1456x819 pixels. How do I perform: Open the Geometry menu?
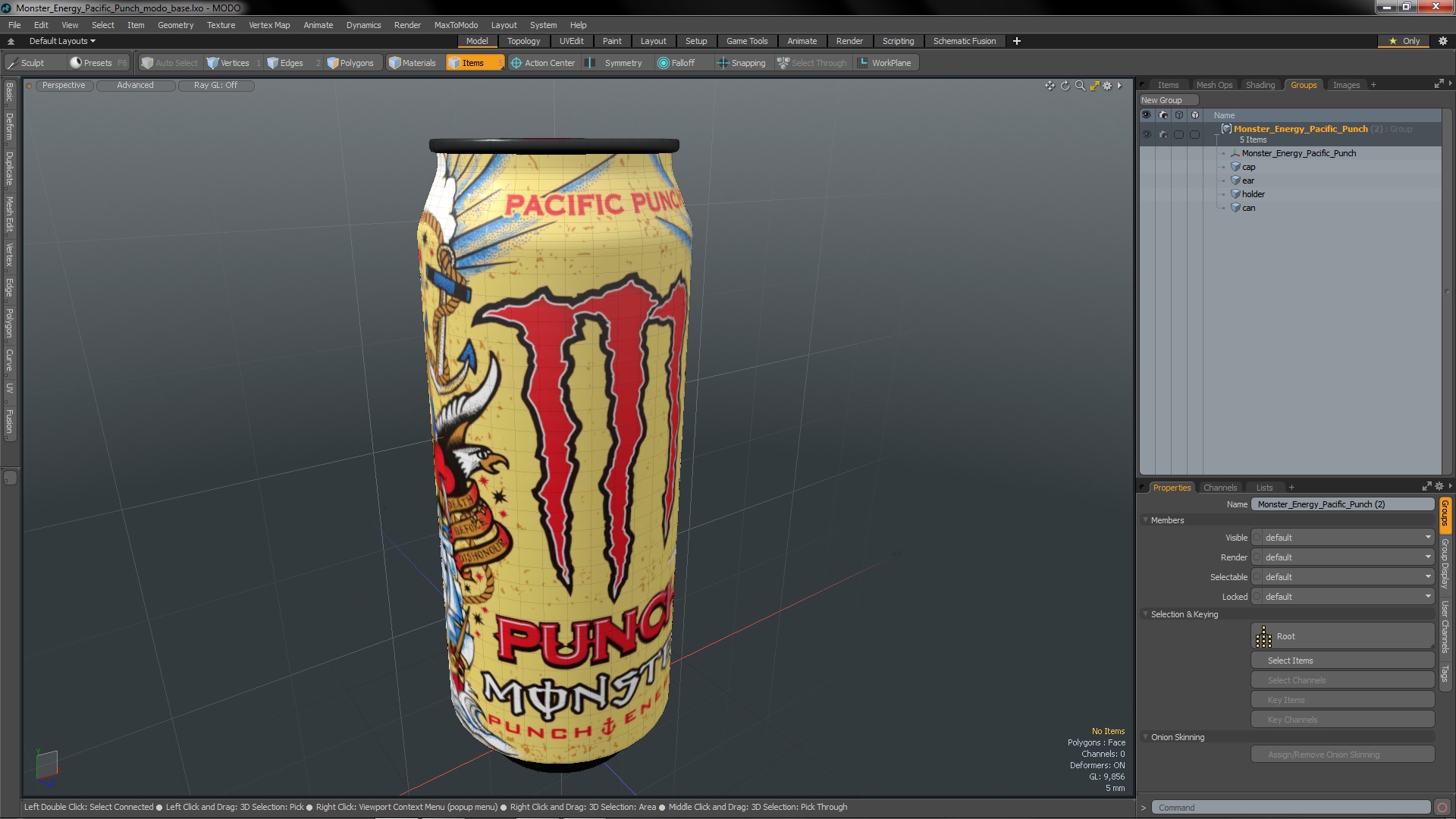click(175, 25)
